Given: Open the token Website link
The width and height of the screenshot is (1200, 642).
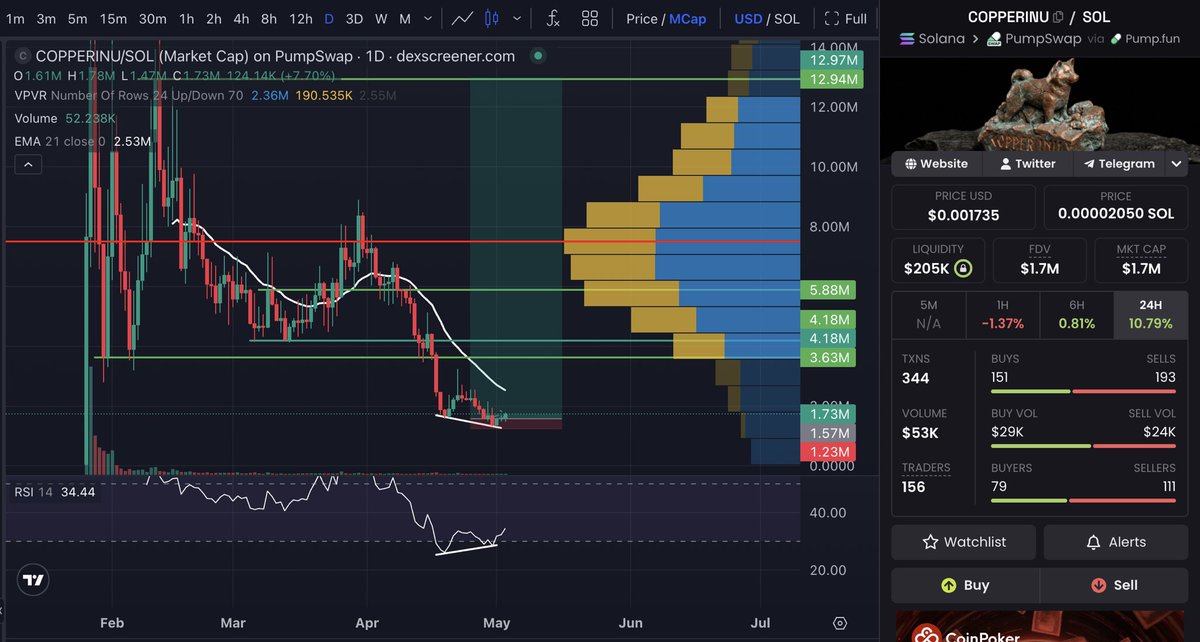Looking at the screenshot, I should [936, 163].
